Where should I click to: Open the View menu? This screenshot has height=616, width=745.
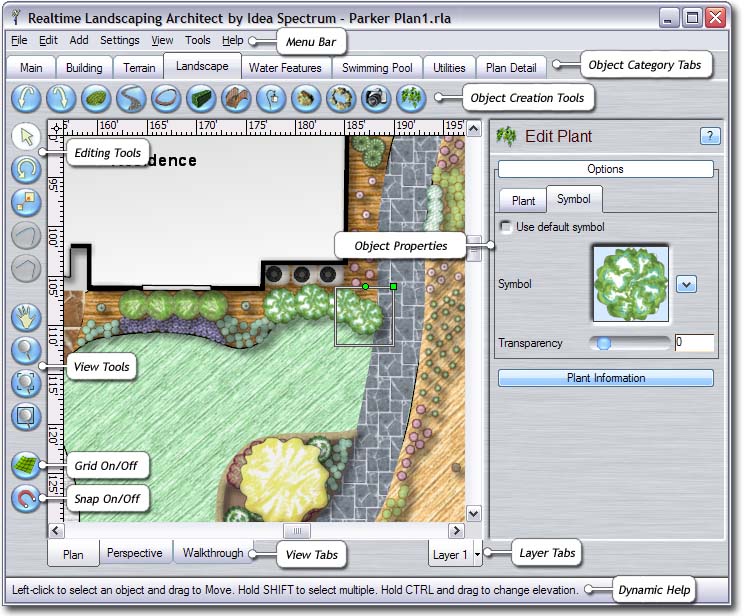162,40
